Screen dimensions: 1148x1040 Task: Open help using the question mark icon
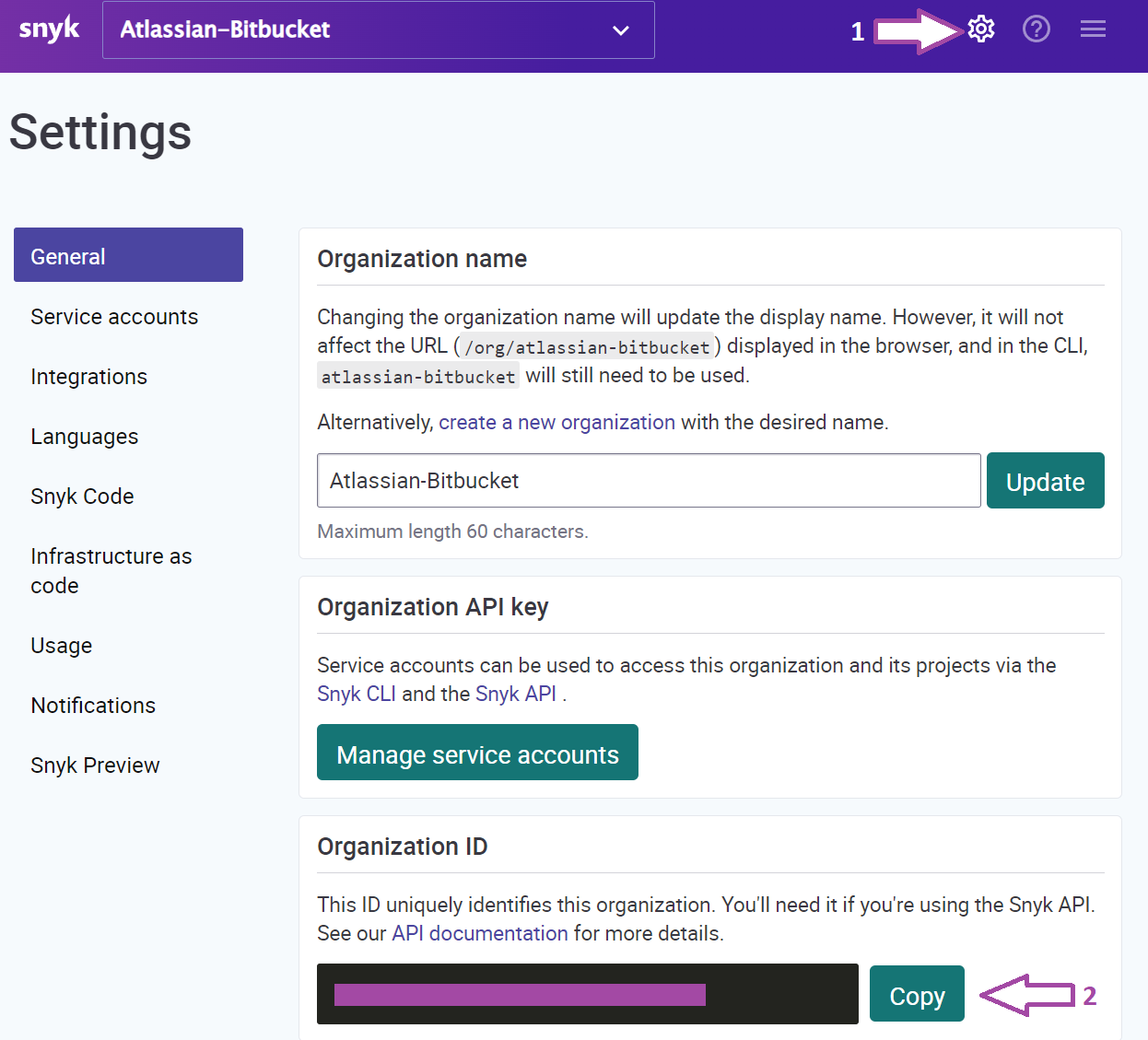[1036, 29]
